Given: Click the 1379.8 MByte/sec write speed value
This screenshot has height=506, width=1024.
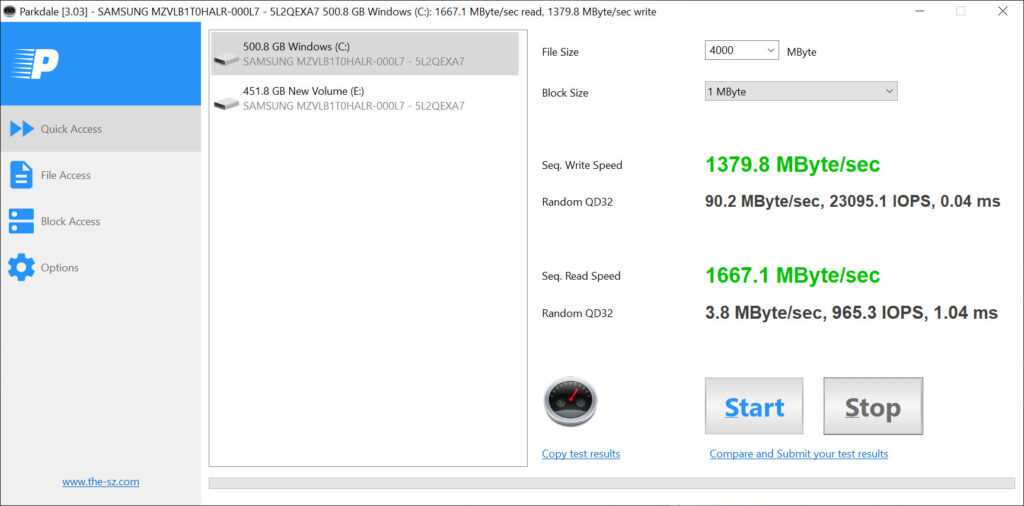Looking at the screenshot, I should (x=793, y=165).
